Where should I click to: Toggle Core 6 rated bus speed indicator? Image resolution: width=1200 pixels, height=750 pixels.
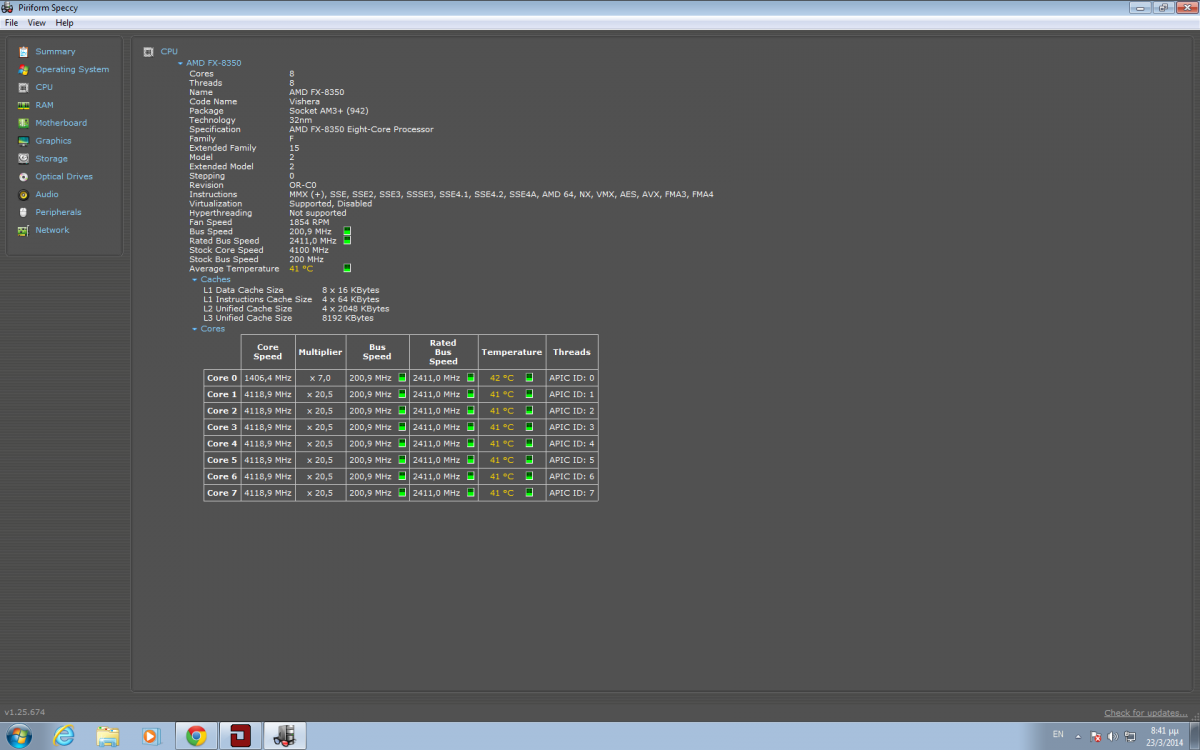[470, 476]
